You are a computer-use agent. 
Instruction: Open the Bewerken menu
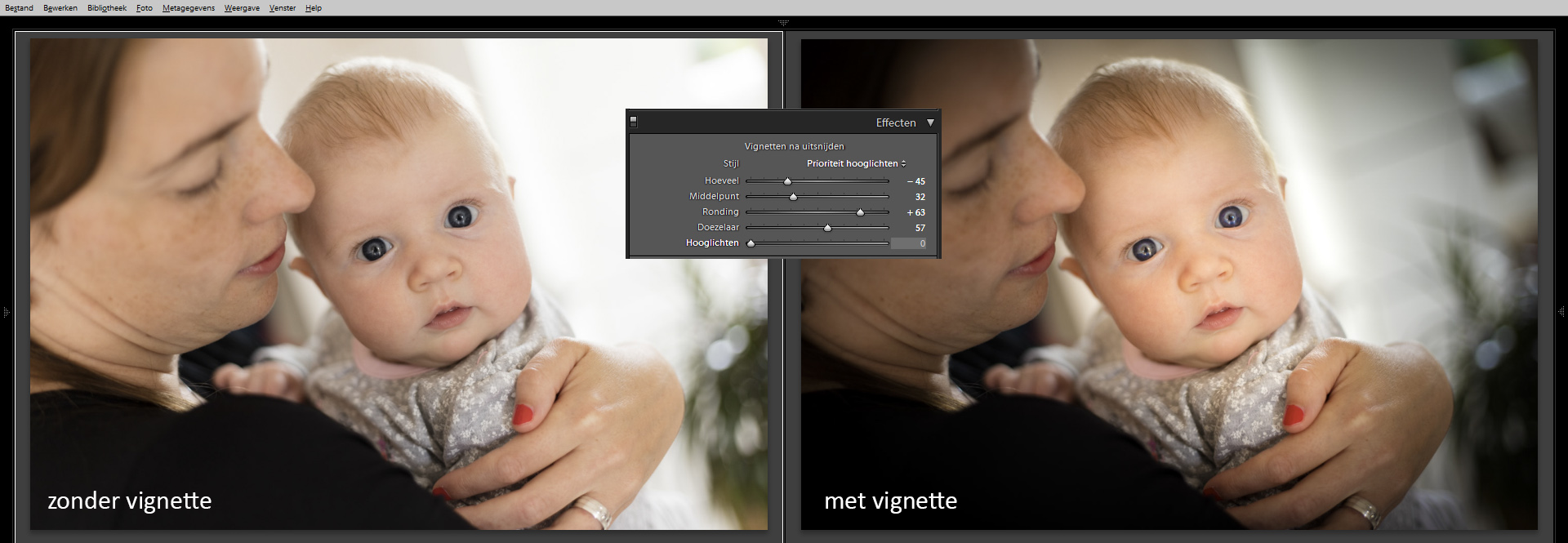pos(60,8)
